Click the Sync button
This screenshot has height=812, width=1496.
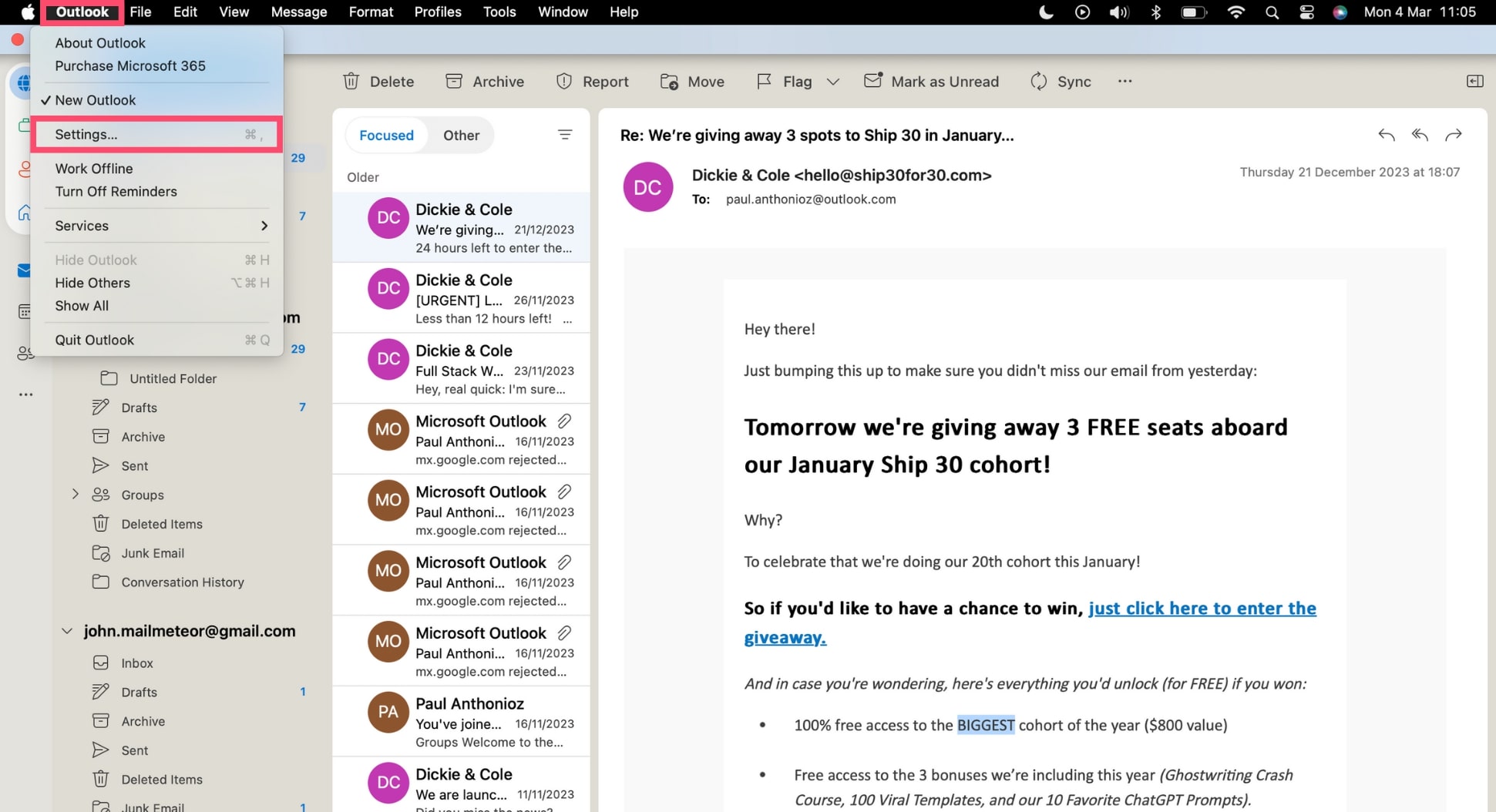[1060, 82]
